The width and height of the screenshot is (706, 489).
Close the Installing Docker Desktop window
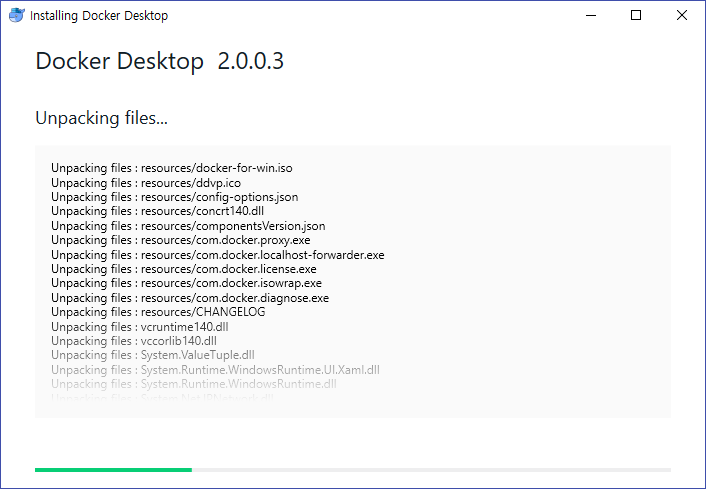[682, 15]
